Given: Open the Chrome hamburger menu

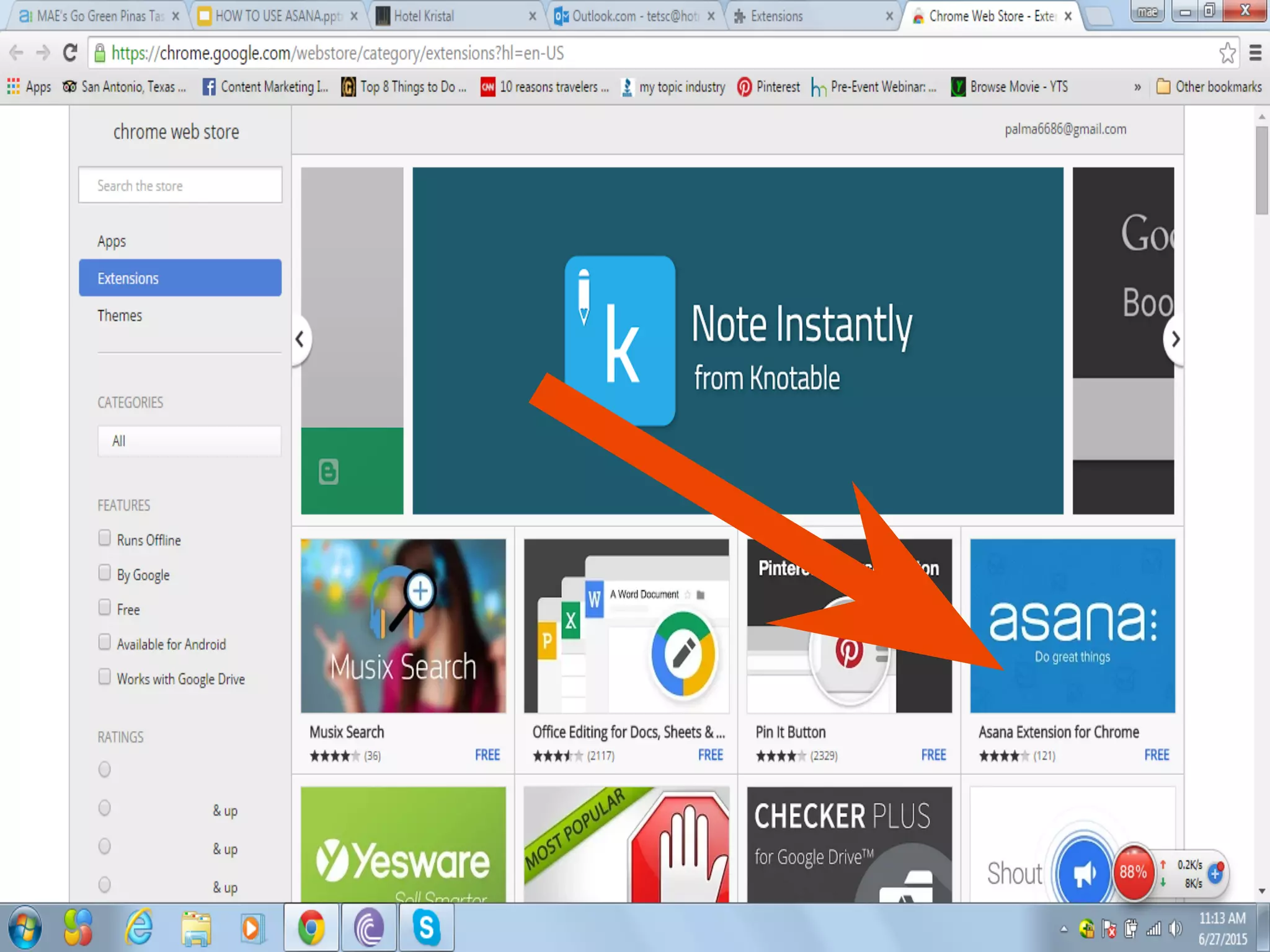Looking at the screenshot, I should click(1255, 53).
